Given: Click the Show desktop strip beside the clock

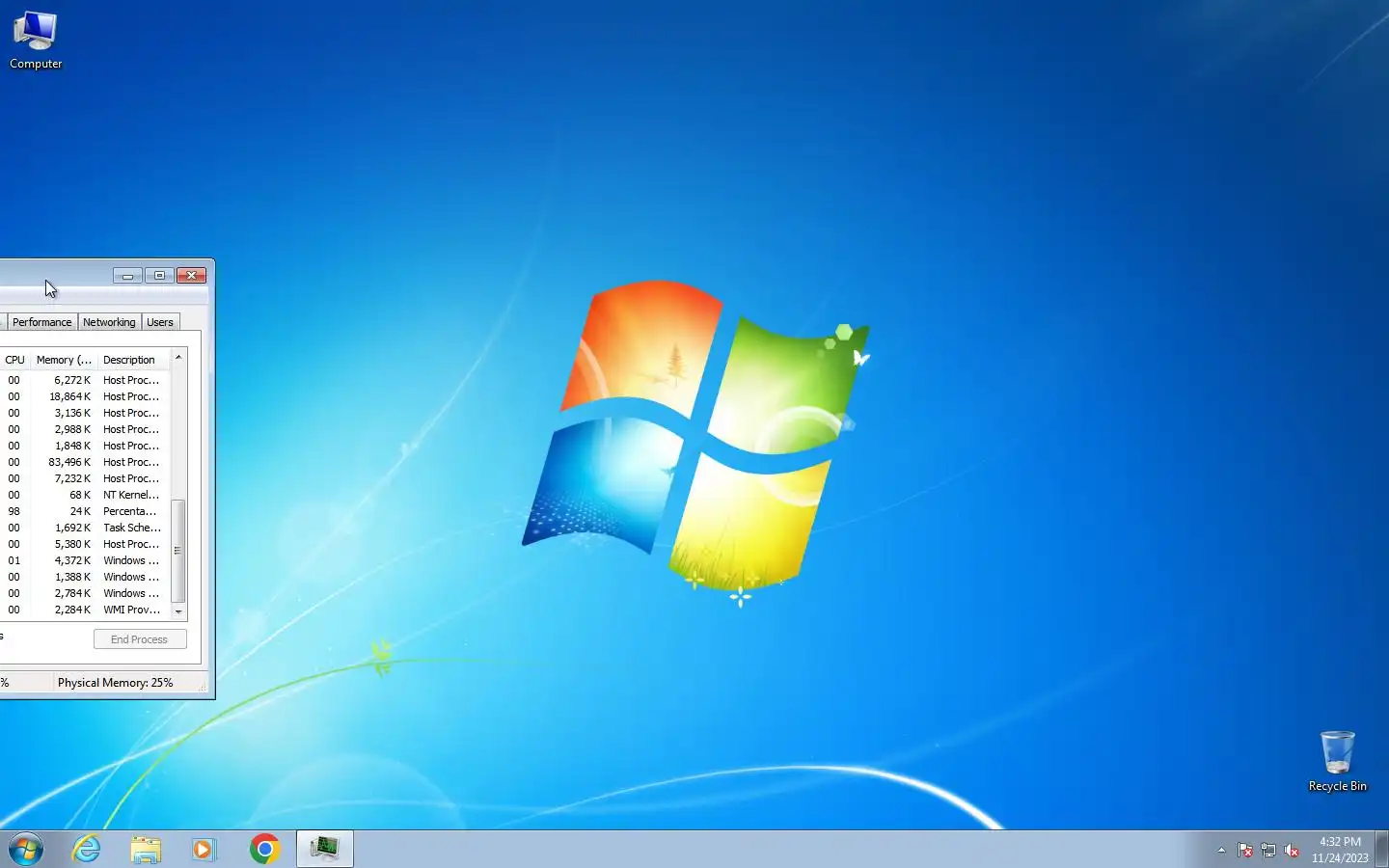Looking at the screenshot, I should (x=1381, y=849).
